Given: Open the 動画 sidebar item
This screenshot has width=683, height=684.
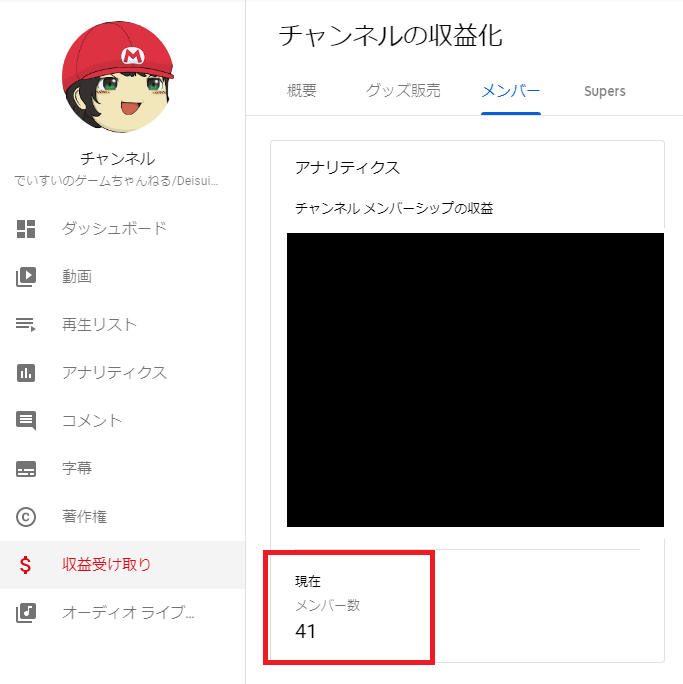Looking at the screenshot, I should [x=122, y=277].
